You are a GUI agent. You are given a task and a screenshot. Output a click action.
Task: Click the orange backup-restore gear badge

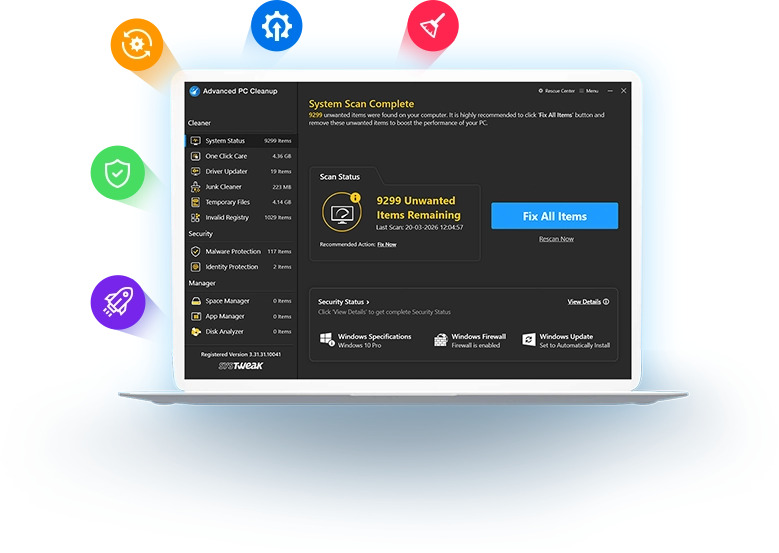pyautogui.click(x=137, y=45)
